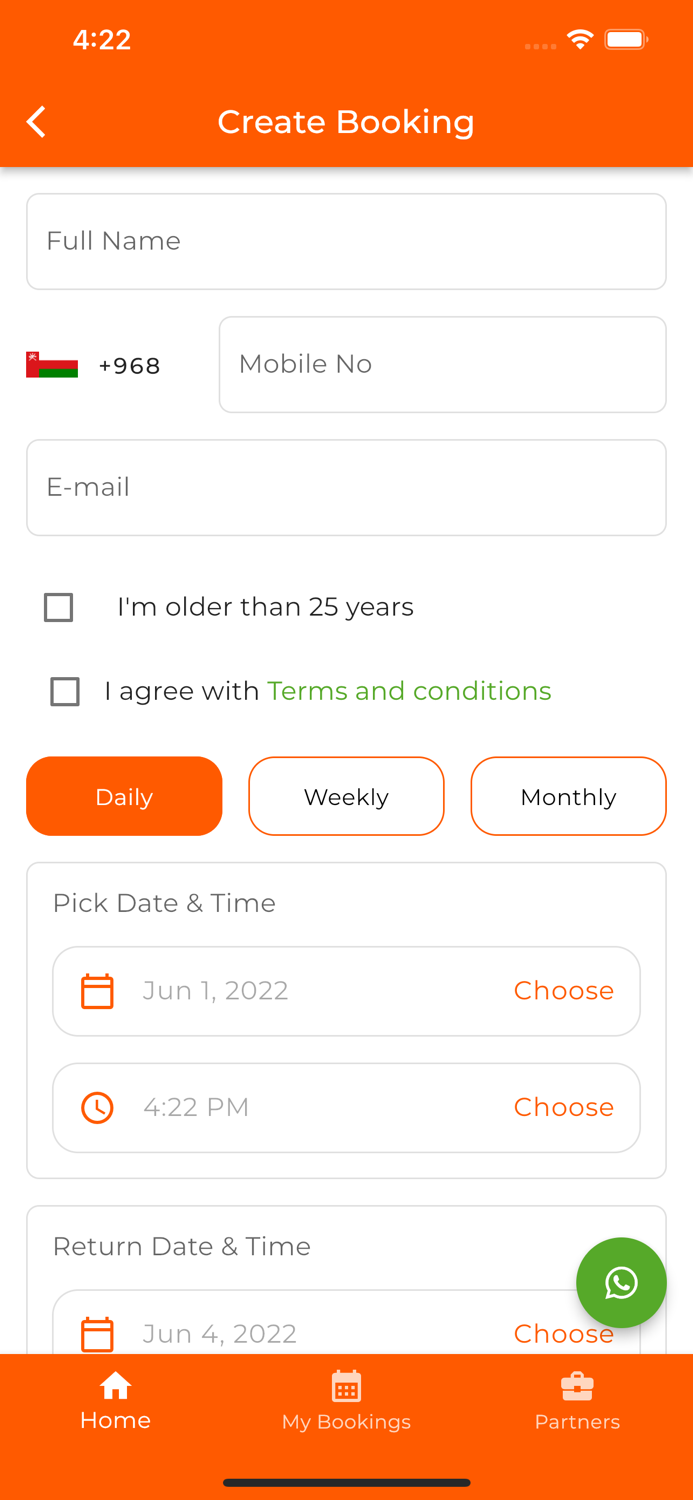693x1500 pixels.
Task: Tap the Home icon in bottom bar
Action: [x=115, y=1385]
